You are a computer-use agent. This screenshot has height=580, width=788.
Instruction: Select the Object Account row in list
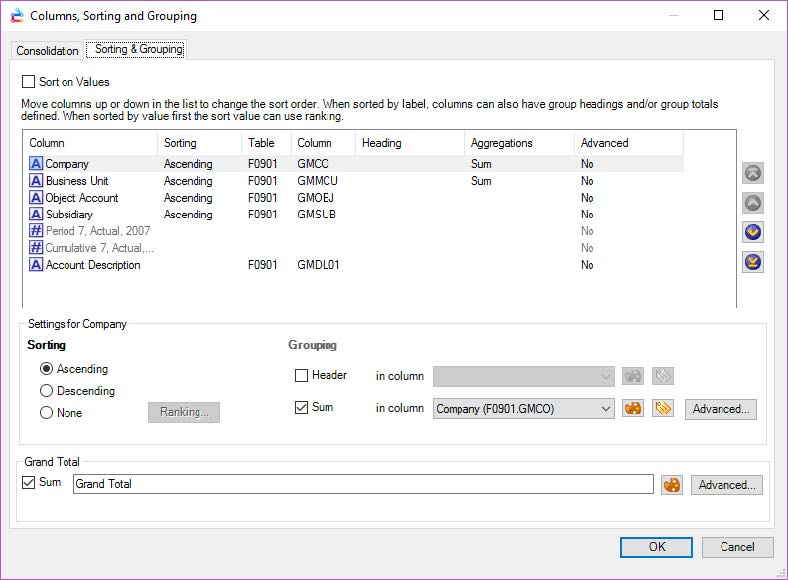(x=82, y=198)
